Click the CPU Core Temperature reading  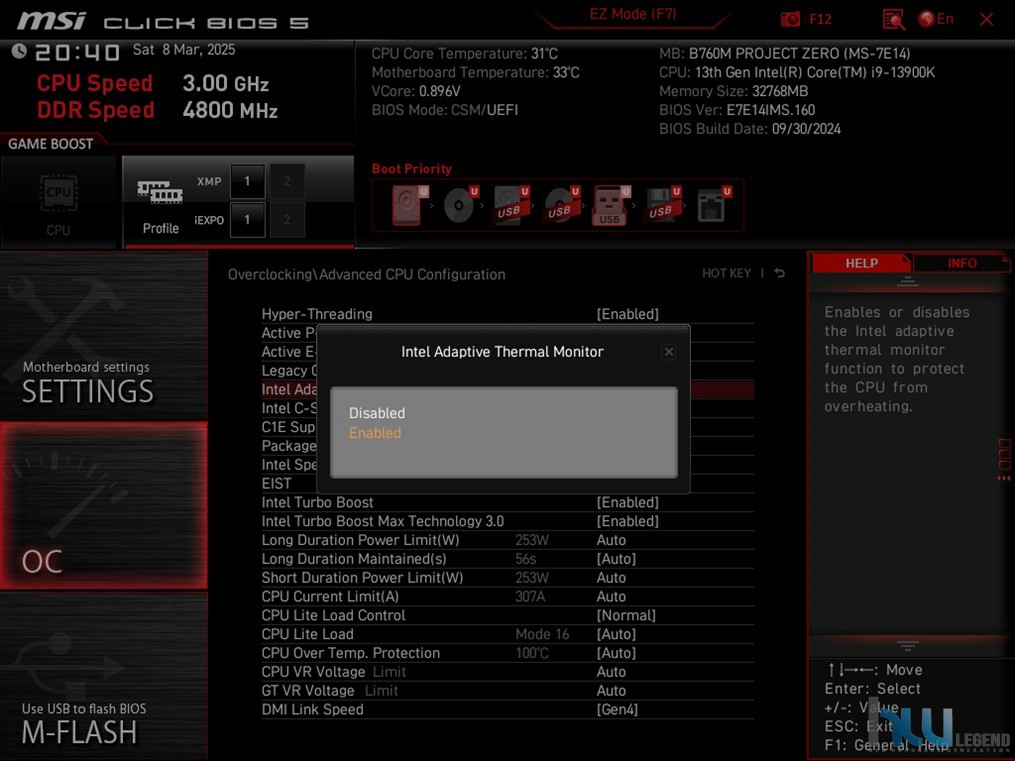coord(464,54)
